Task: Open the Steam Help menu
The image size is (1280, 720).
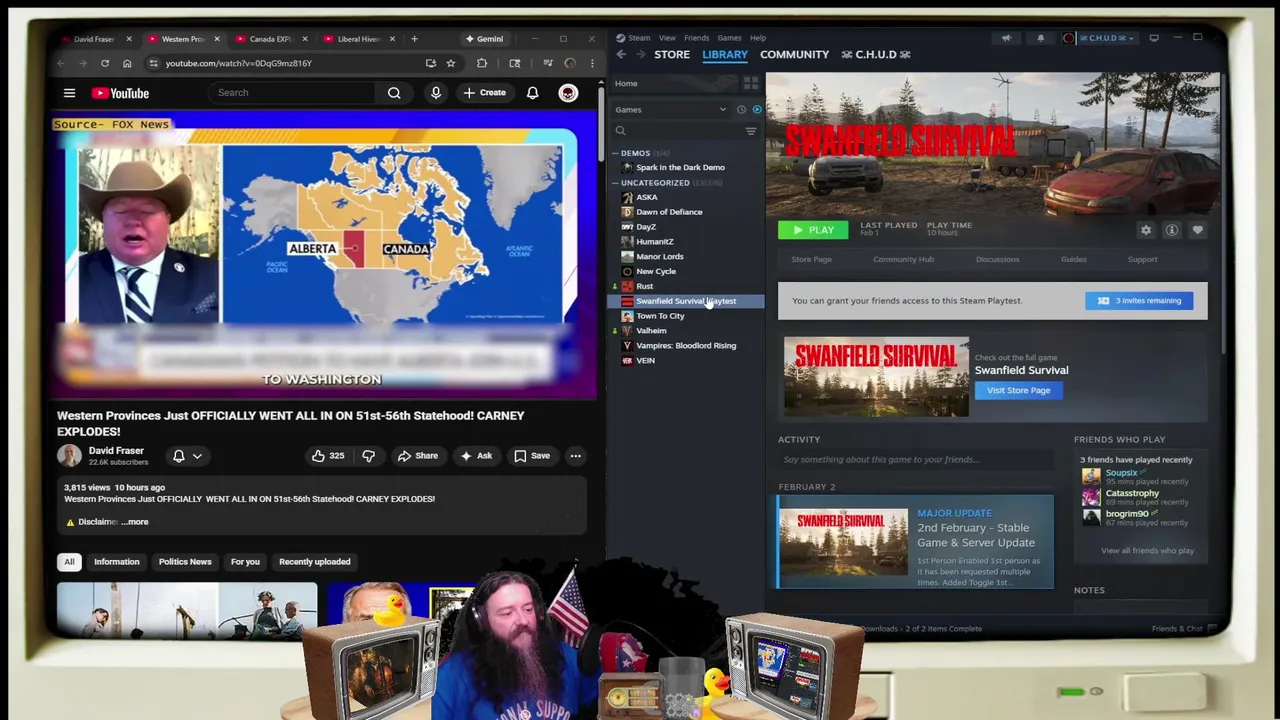Action: [758, 38]
